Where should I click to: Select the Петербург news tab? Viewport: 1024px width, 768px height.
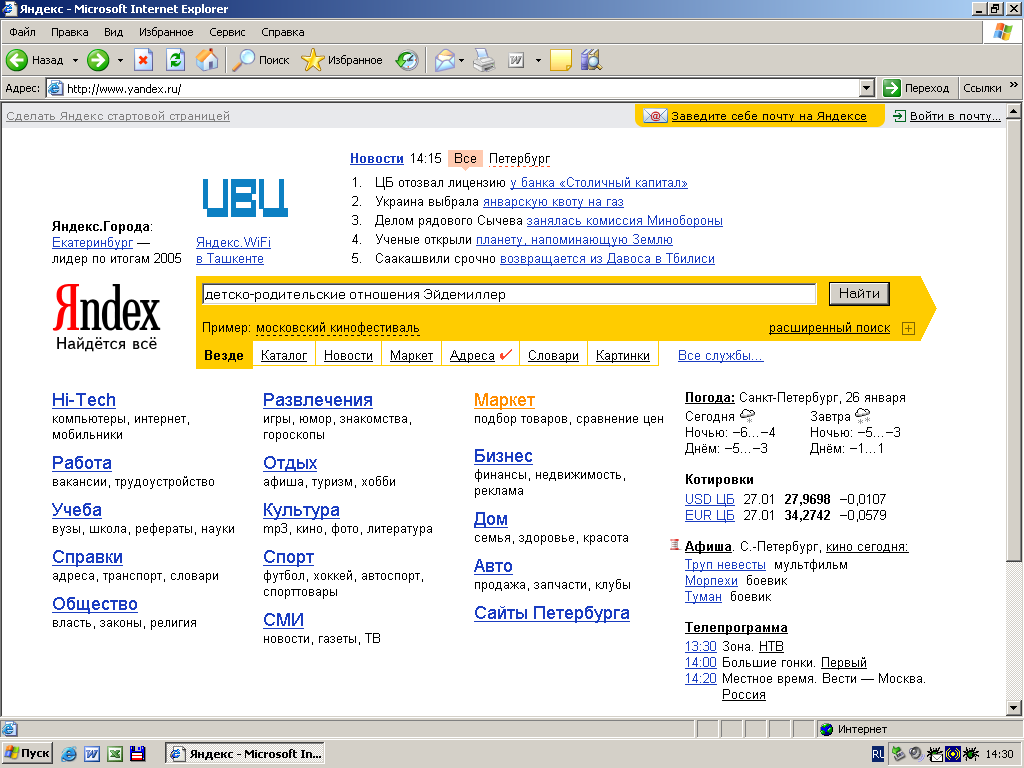(519, 159)
